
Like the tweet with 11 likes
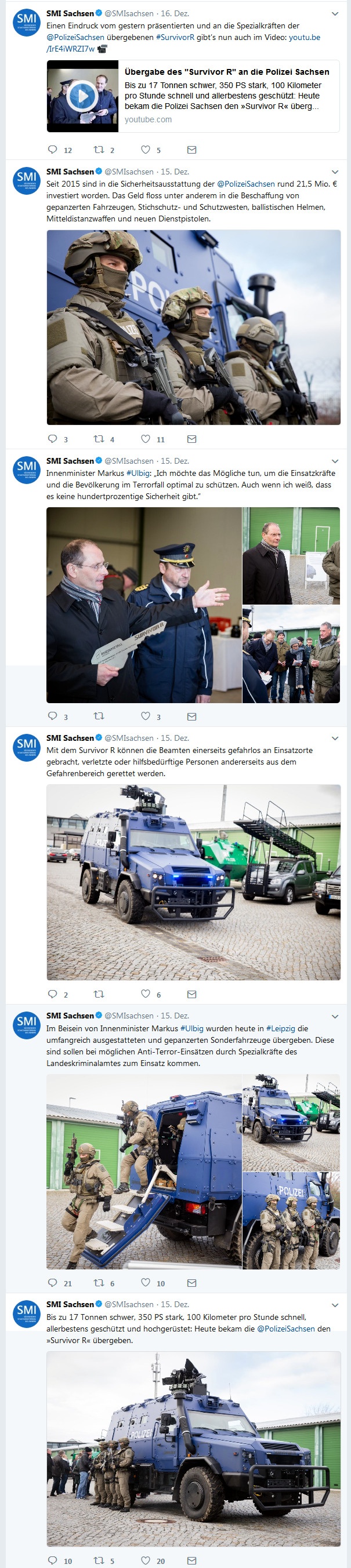(x=146, y=438)
